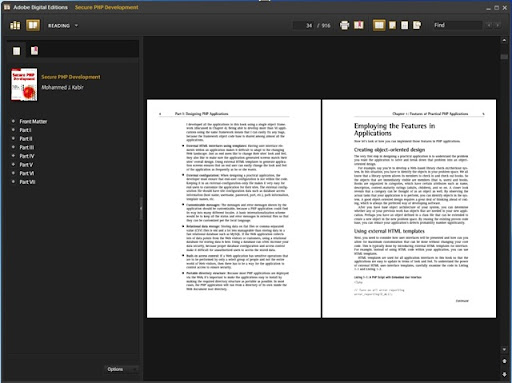The width and height of the screenshot is (512, 383).
Task: Select the double-page view mode icon
Action: [379, 25]
